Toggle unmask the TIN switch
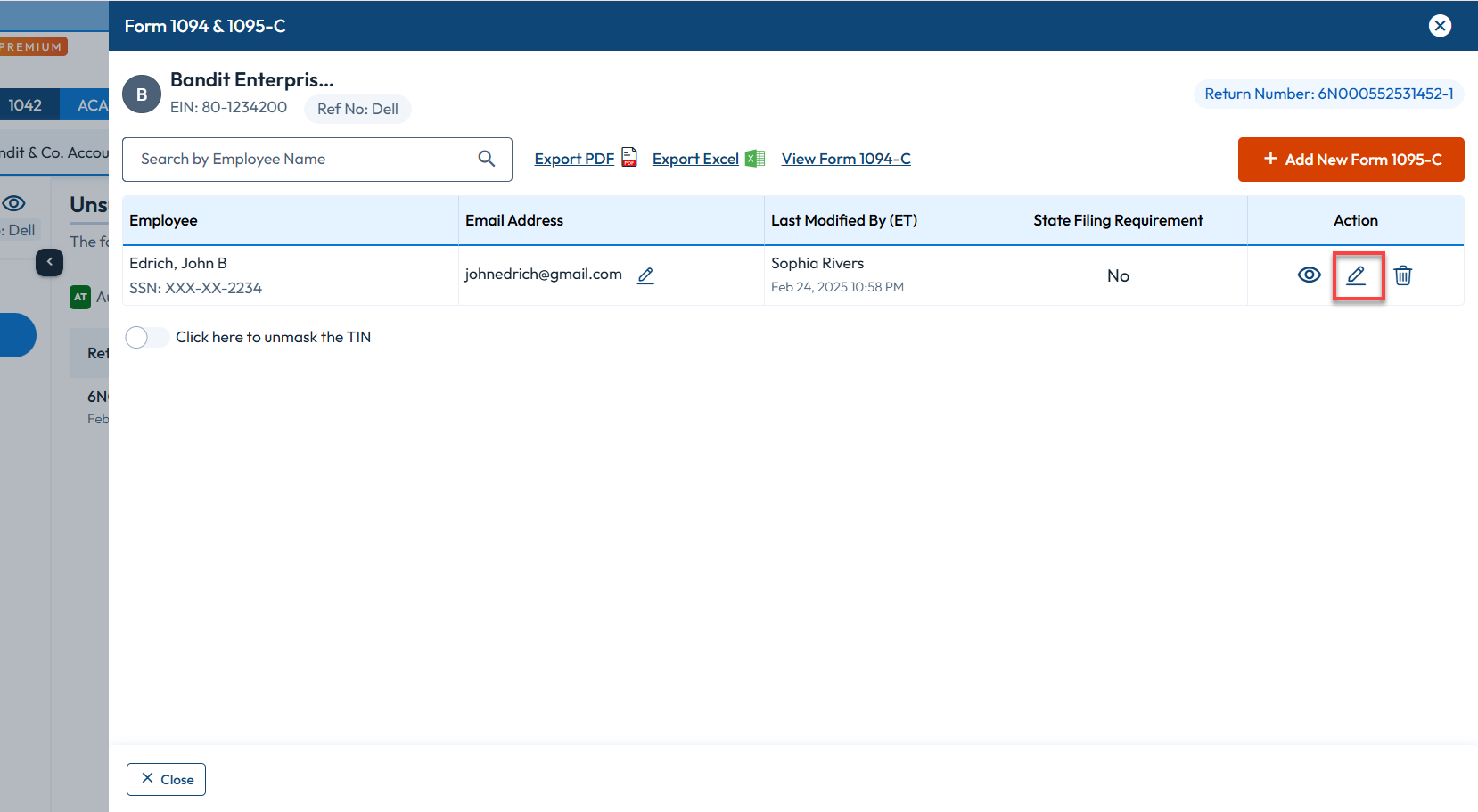The image size is (1478, 812). coord(147,337)
